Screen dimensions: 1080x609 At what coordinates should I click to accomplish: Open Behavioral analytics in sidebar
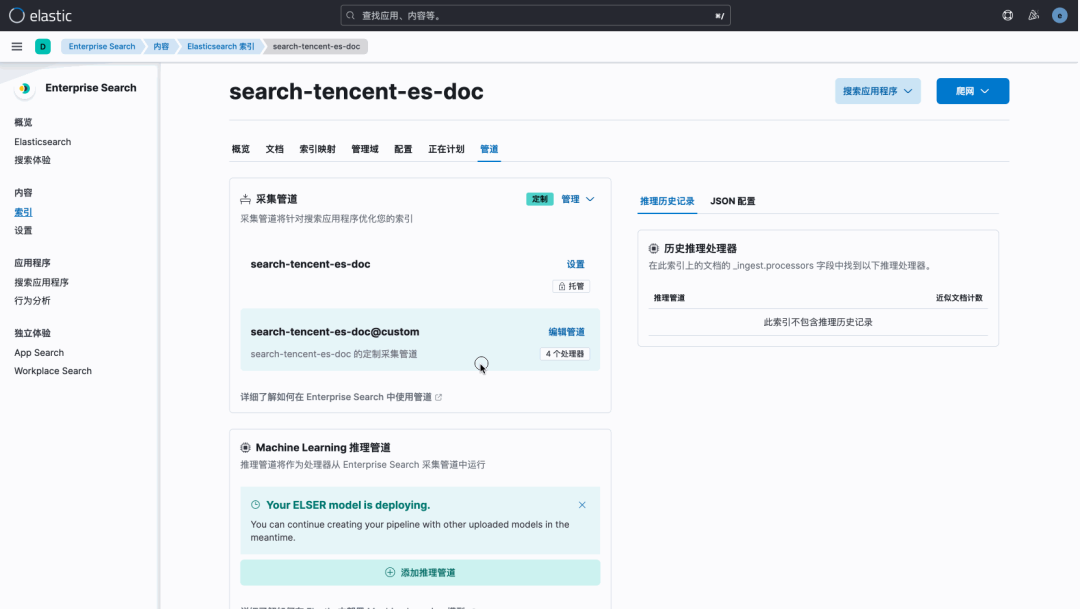click(32, 300)
